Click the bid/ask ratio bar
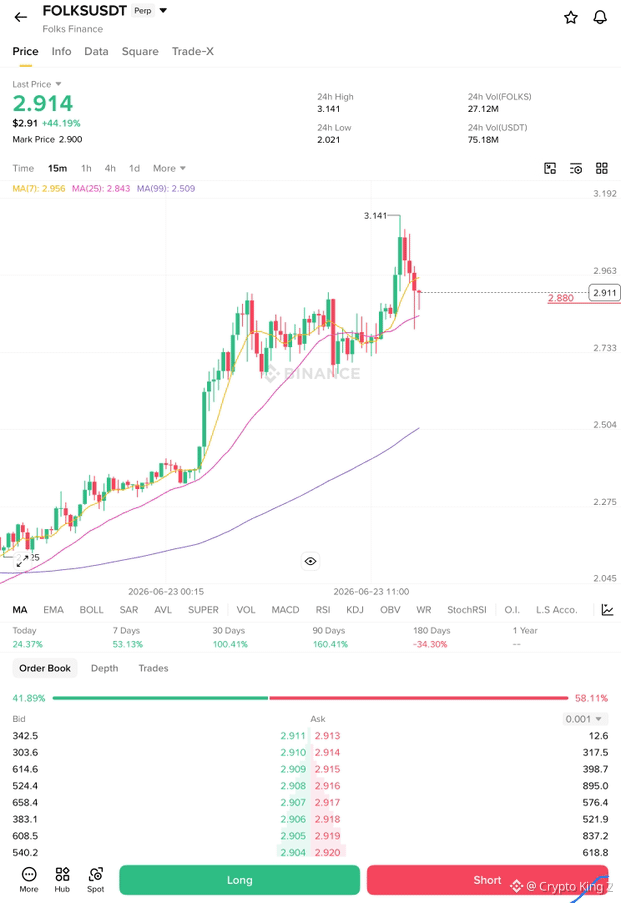621x903 pixels. coord(310,698)
